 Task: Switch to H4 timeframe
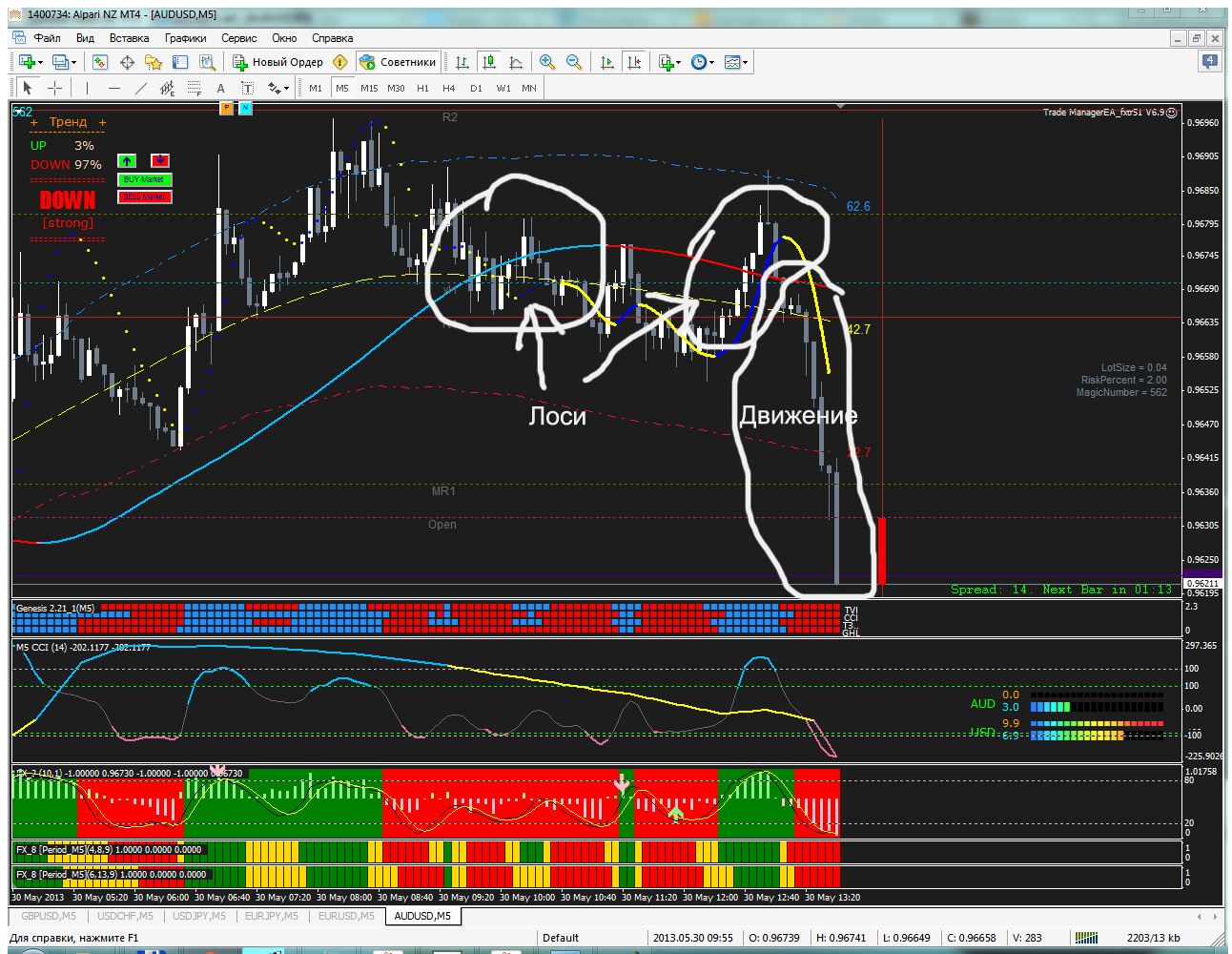pos(449,88)
